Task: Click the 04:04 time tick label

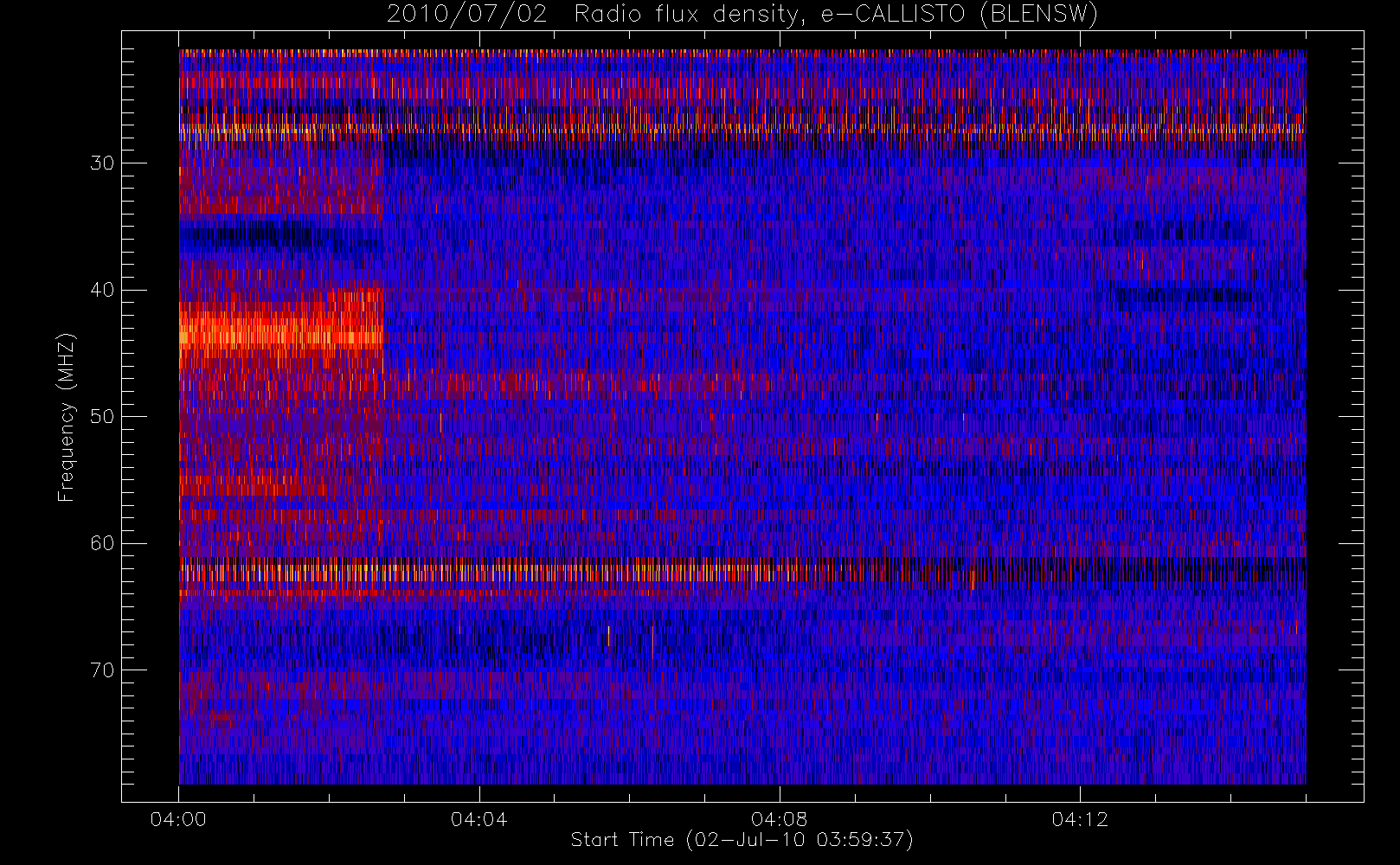Action: coord(478,819)
